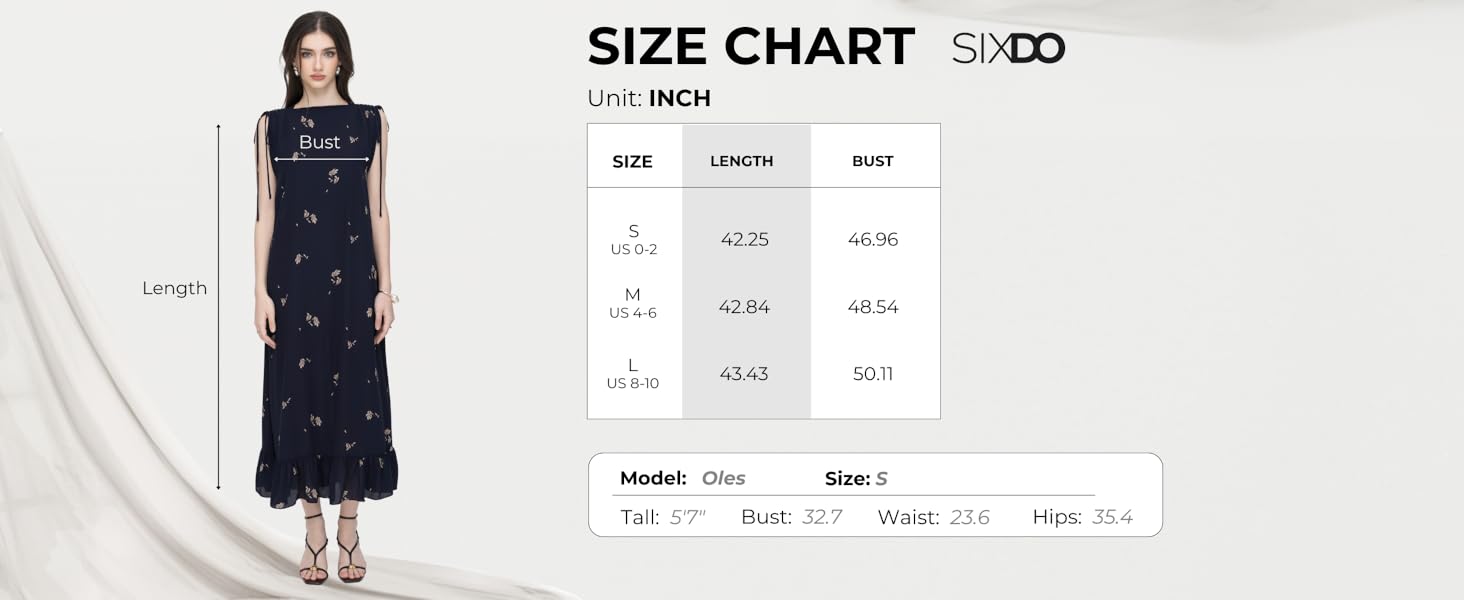Click the Length label beside the model
Image resolution: width=1464 pixels, height=600 pixels.
pos(174,288)
